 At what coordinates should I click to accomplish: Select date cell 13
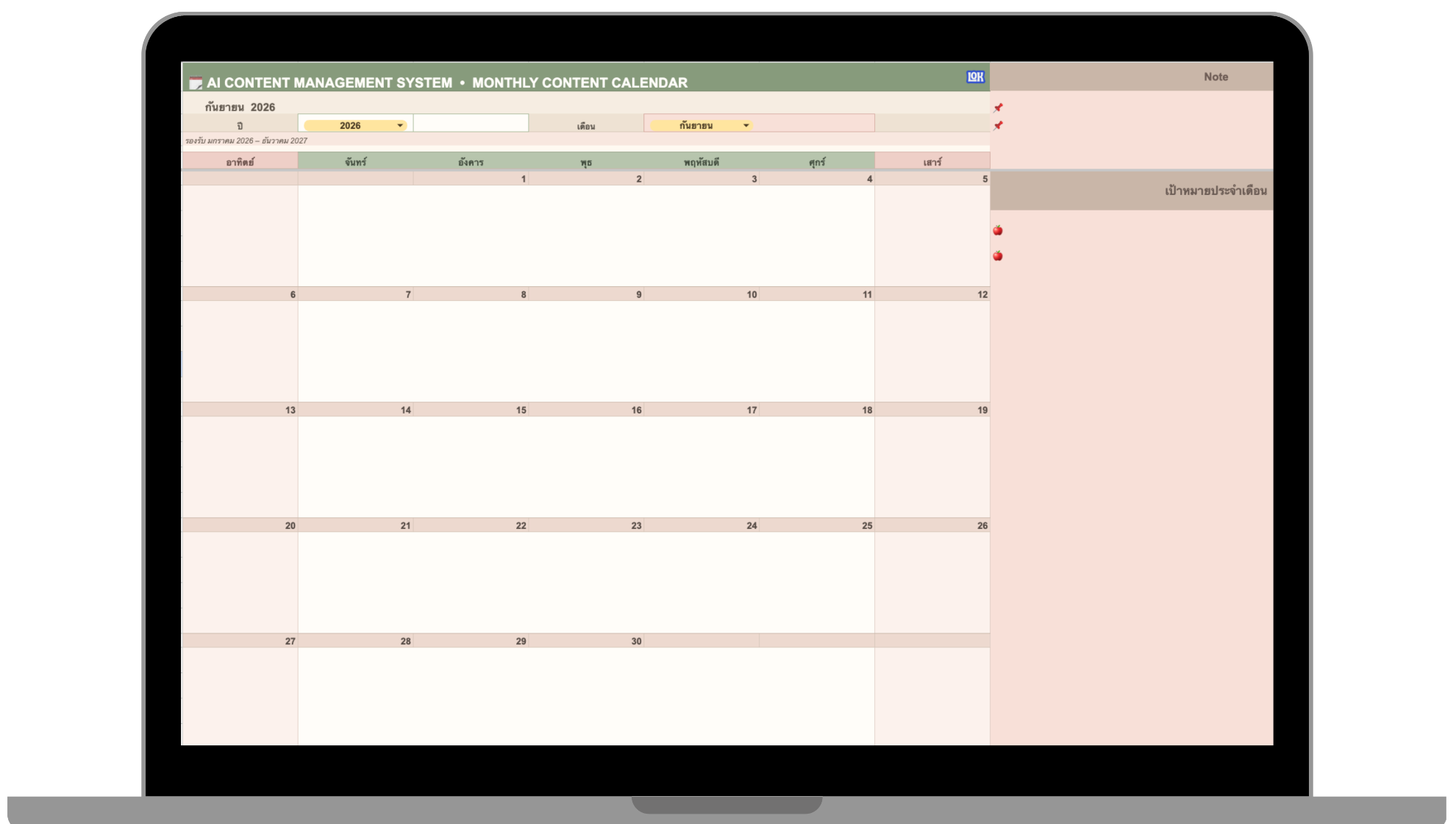coord(240,410)
